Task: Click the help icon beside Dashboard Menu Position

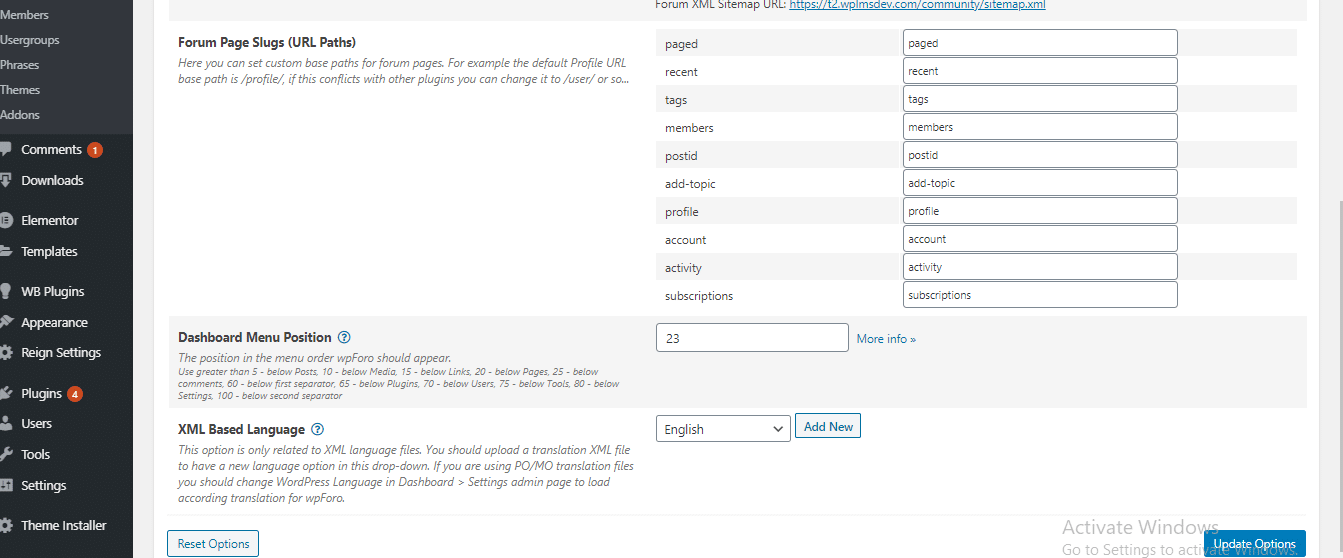Action: 344,338
